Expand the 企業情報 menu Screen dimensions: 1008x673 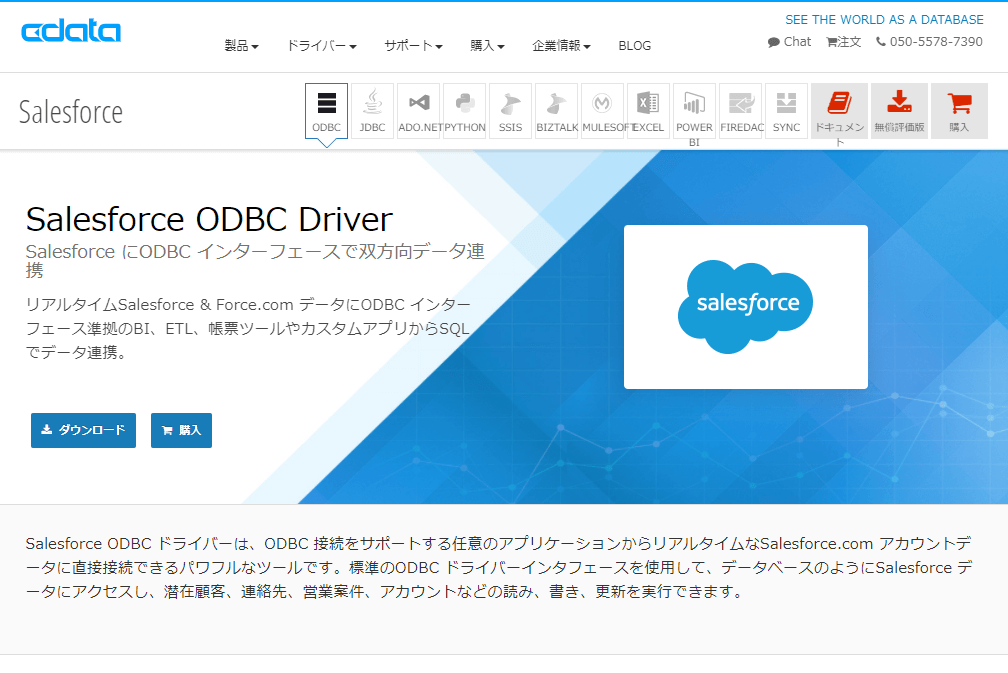(x=561, y=46)
